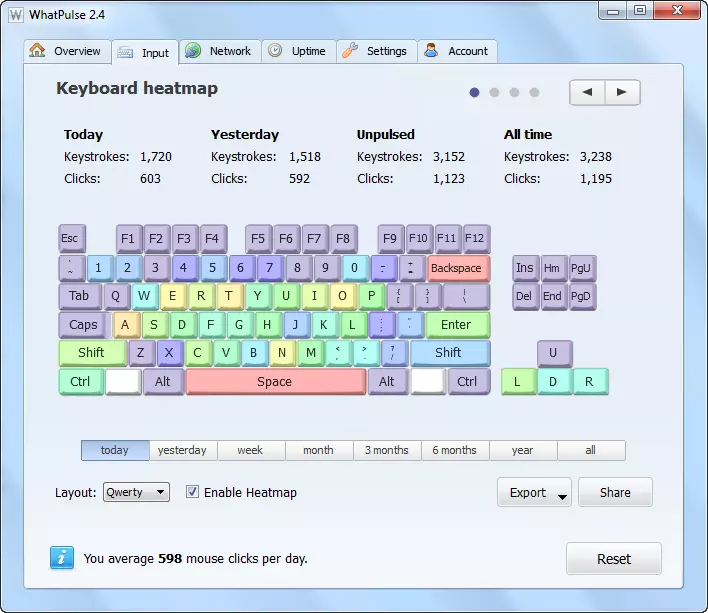Choose the year time range
708x613 pixels.
(x=523, y=450)
